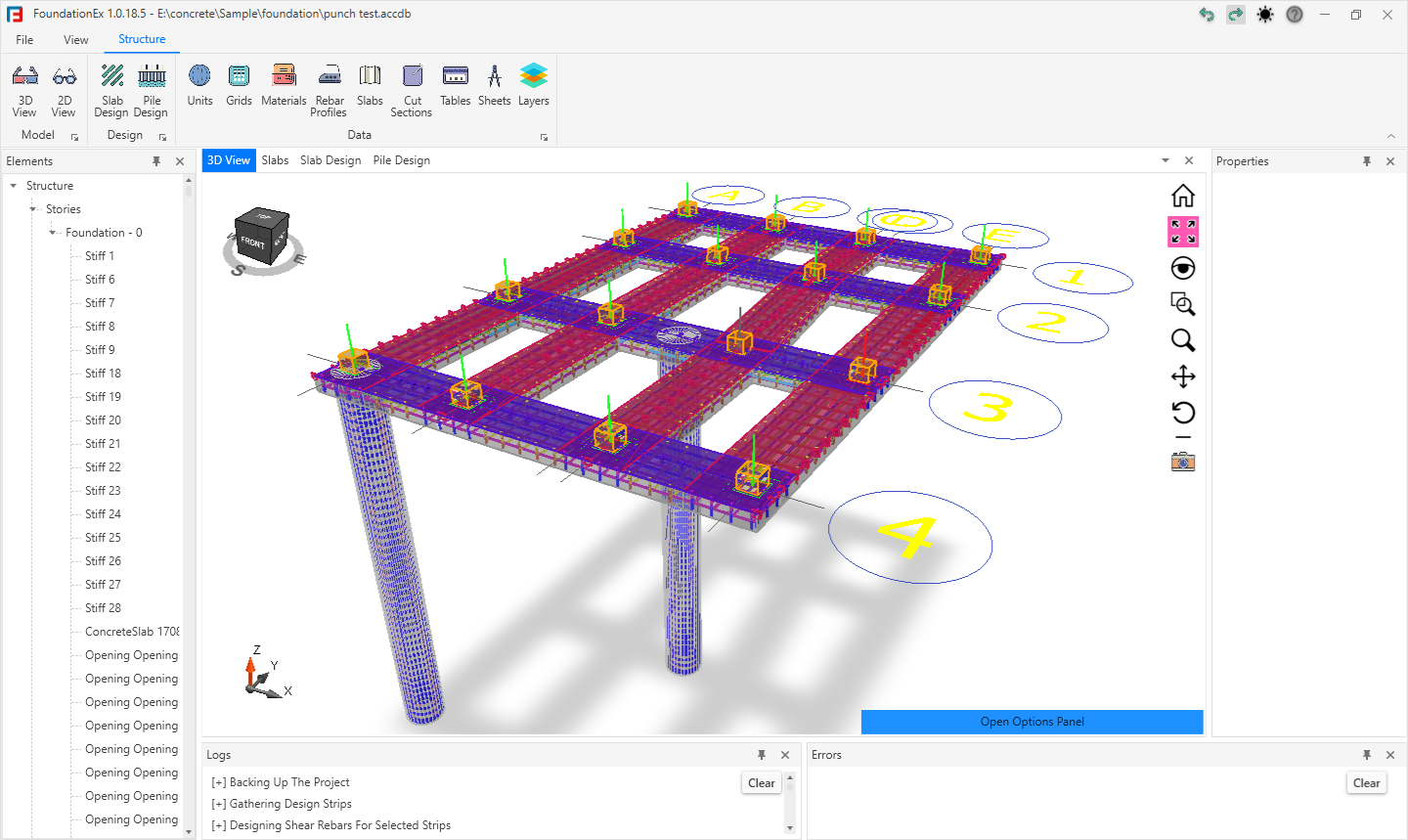
Task: Open the Pile Design ribbon tool
Action: (x=152, y=90)
